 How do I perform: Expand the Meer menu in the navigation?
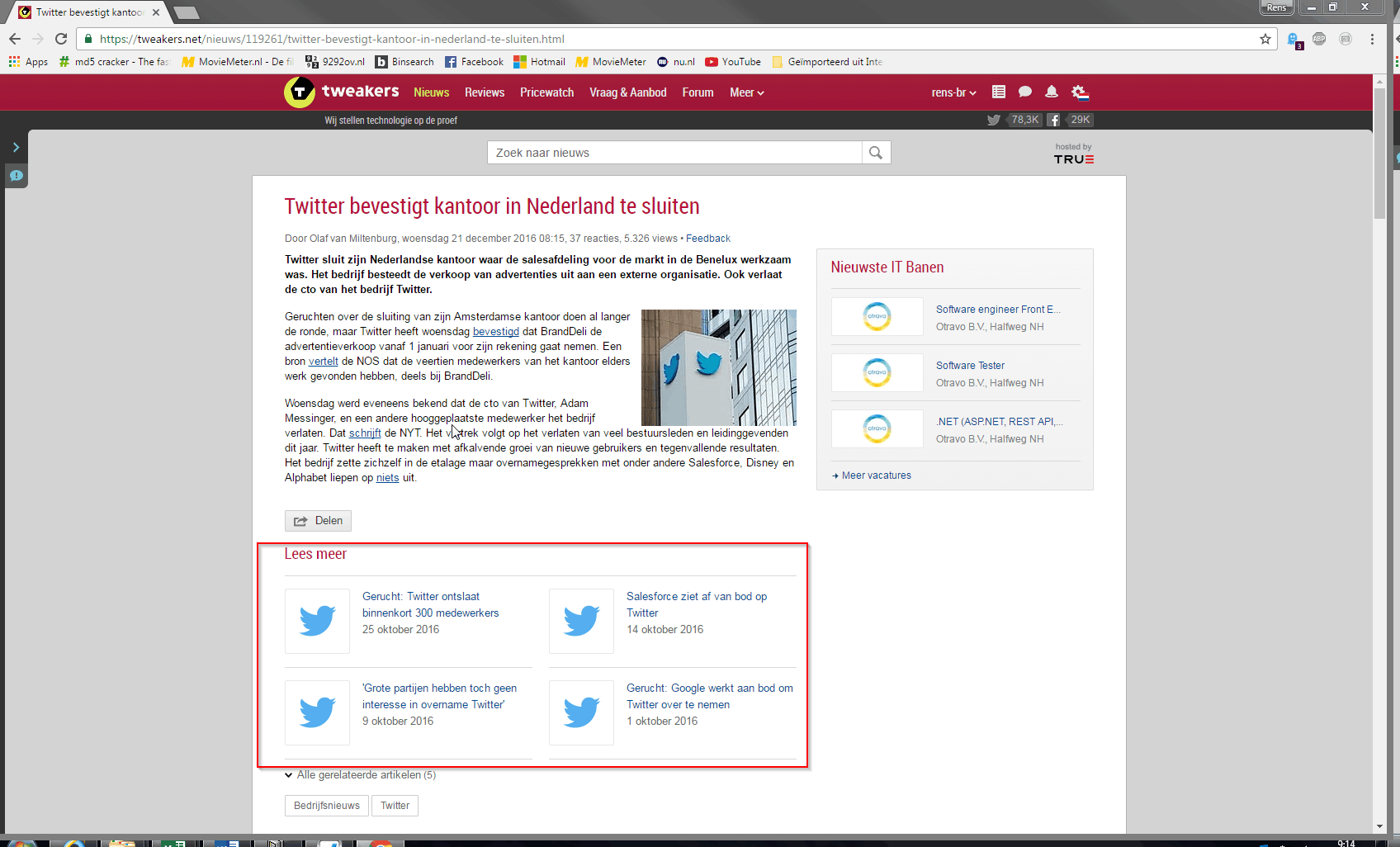coord(747,92)
